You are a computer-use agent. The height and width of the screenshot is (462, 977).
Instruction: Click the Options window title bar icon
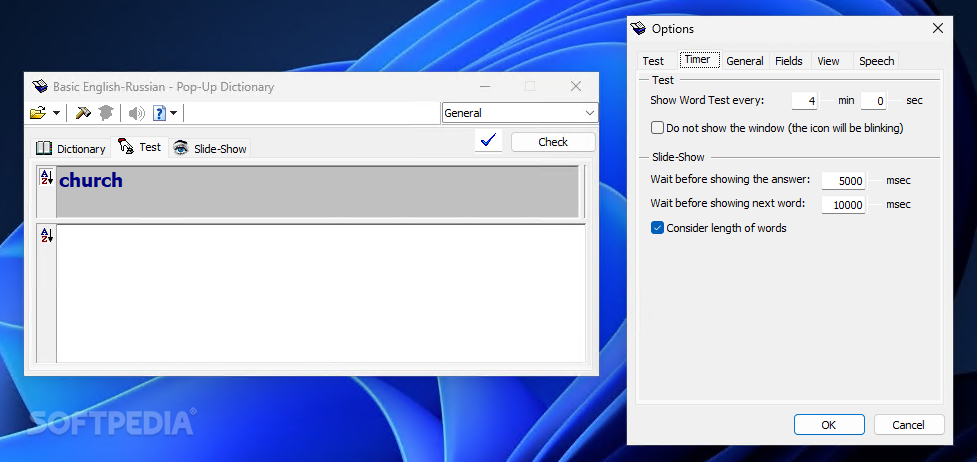coord(638,29)
